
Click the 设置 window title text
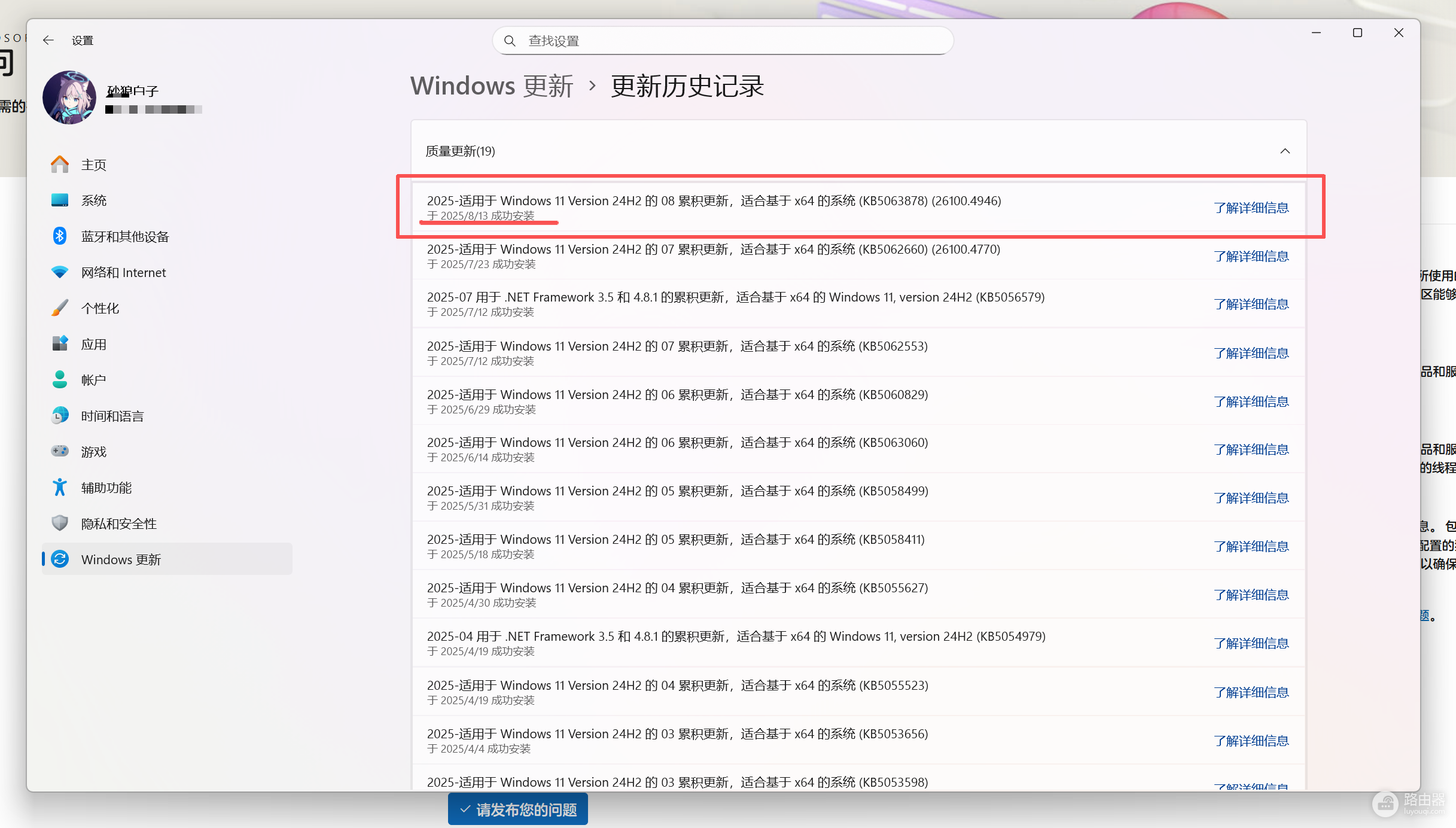click(83, 40)
